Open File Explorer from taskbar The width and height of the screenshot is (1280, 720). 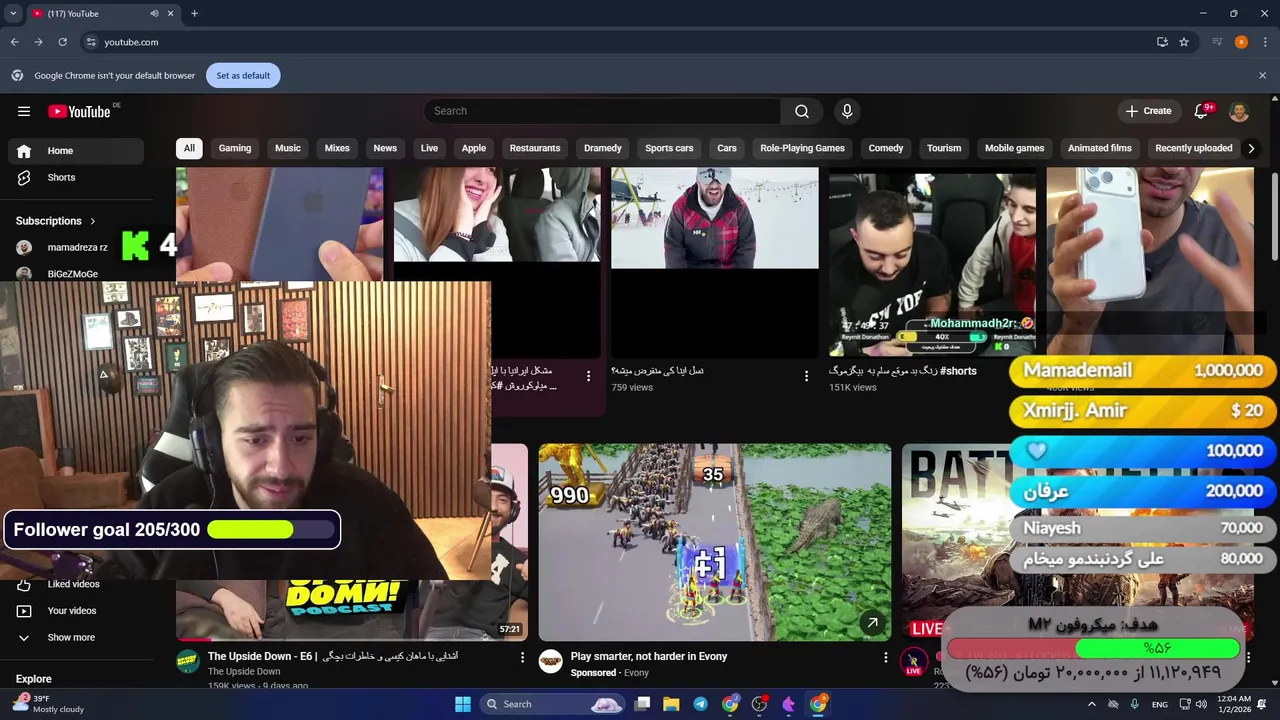coord(671,704)
